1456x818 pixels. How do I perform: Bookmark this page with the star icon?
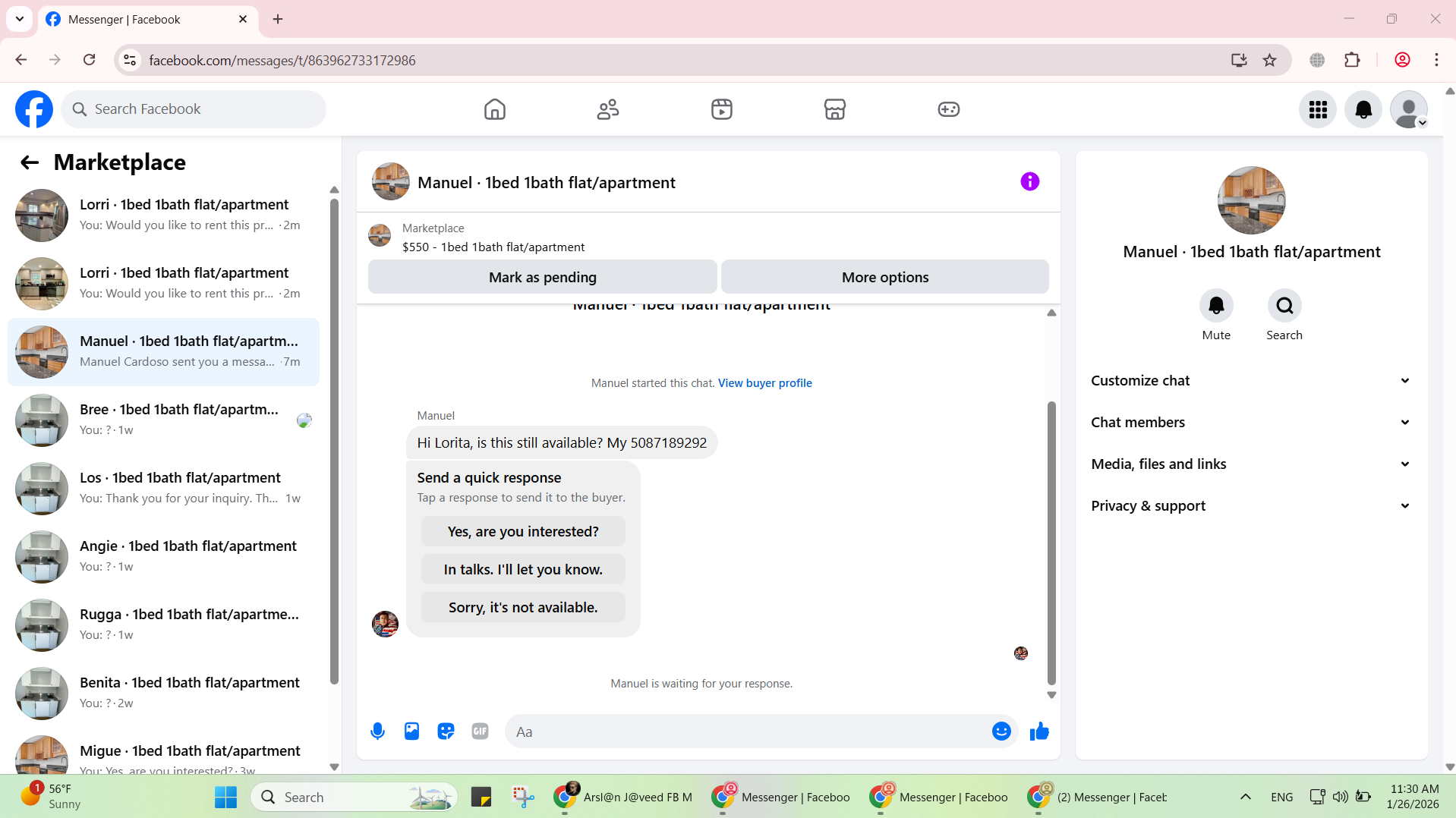point(1269,60)
